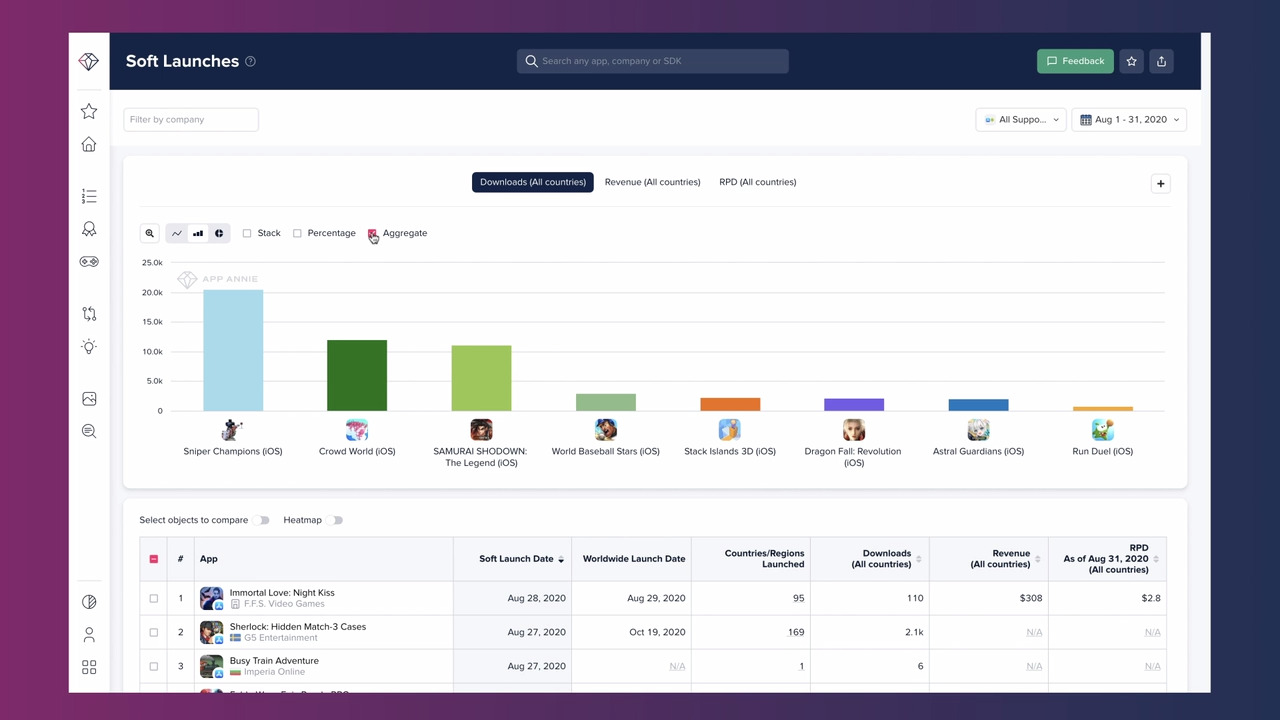The image size is (1280, 720).
Task: Go to Home in sidebar
Action: pos(89,144)
